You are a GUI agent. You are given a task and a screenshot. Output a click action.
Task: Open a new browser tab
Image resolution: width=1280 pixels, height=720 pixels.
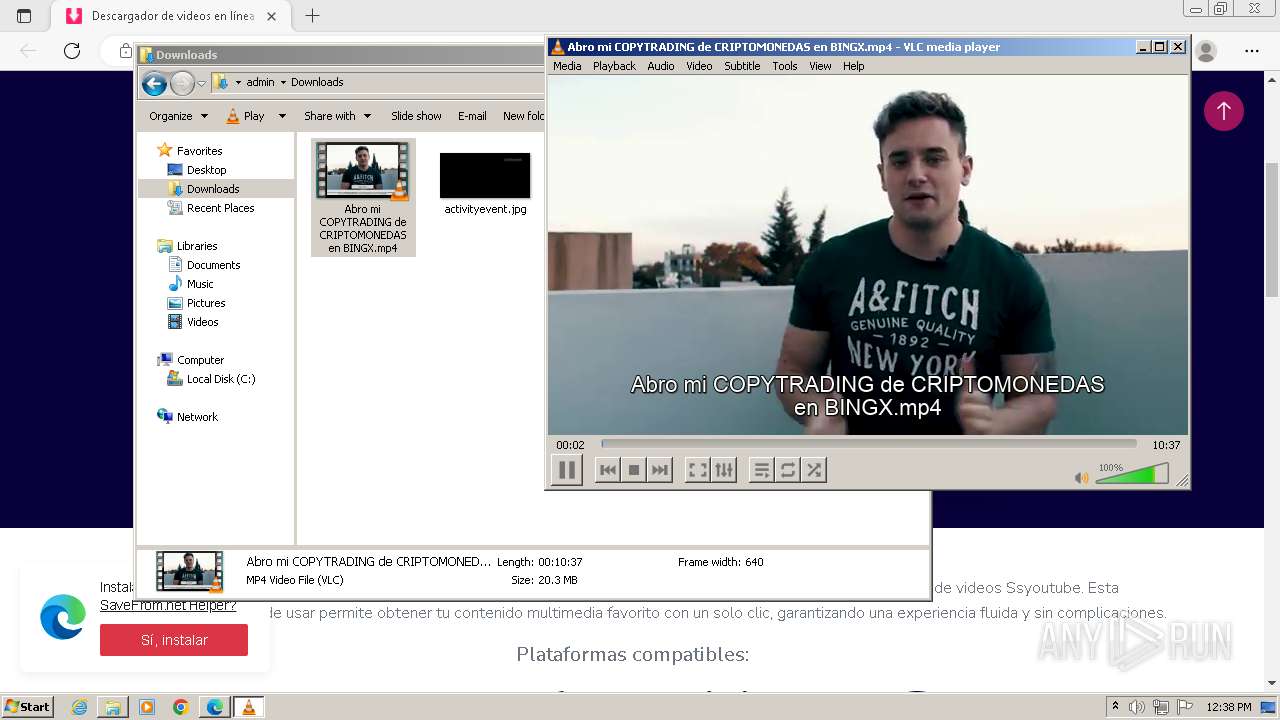[x=312, y=16]
